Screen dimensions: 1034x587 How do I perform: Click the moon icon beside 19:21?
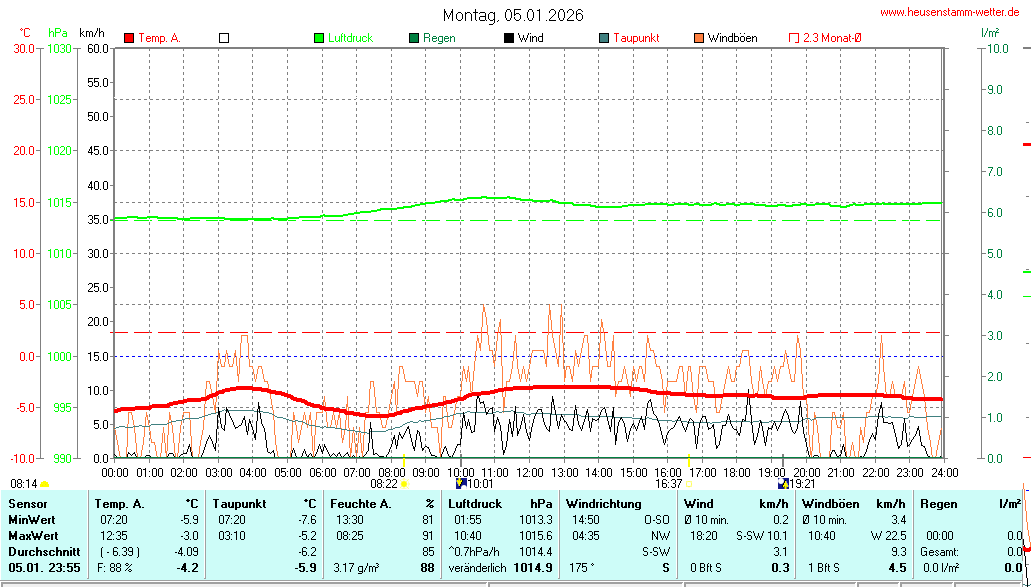(x=783, y=483)
